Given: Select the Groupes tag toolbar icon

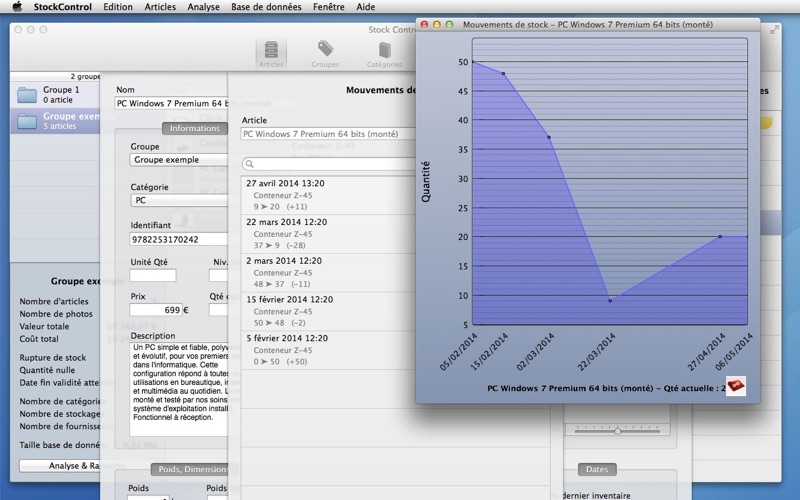Looking at the screenshot, I should [x=325, y=54].
